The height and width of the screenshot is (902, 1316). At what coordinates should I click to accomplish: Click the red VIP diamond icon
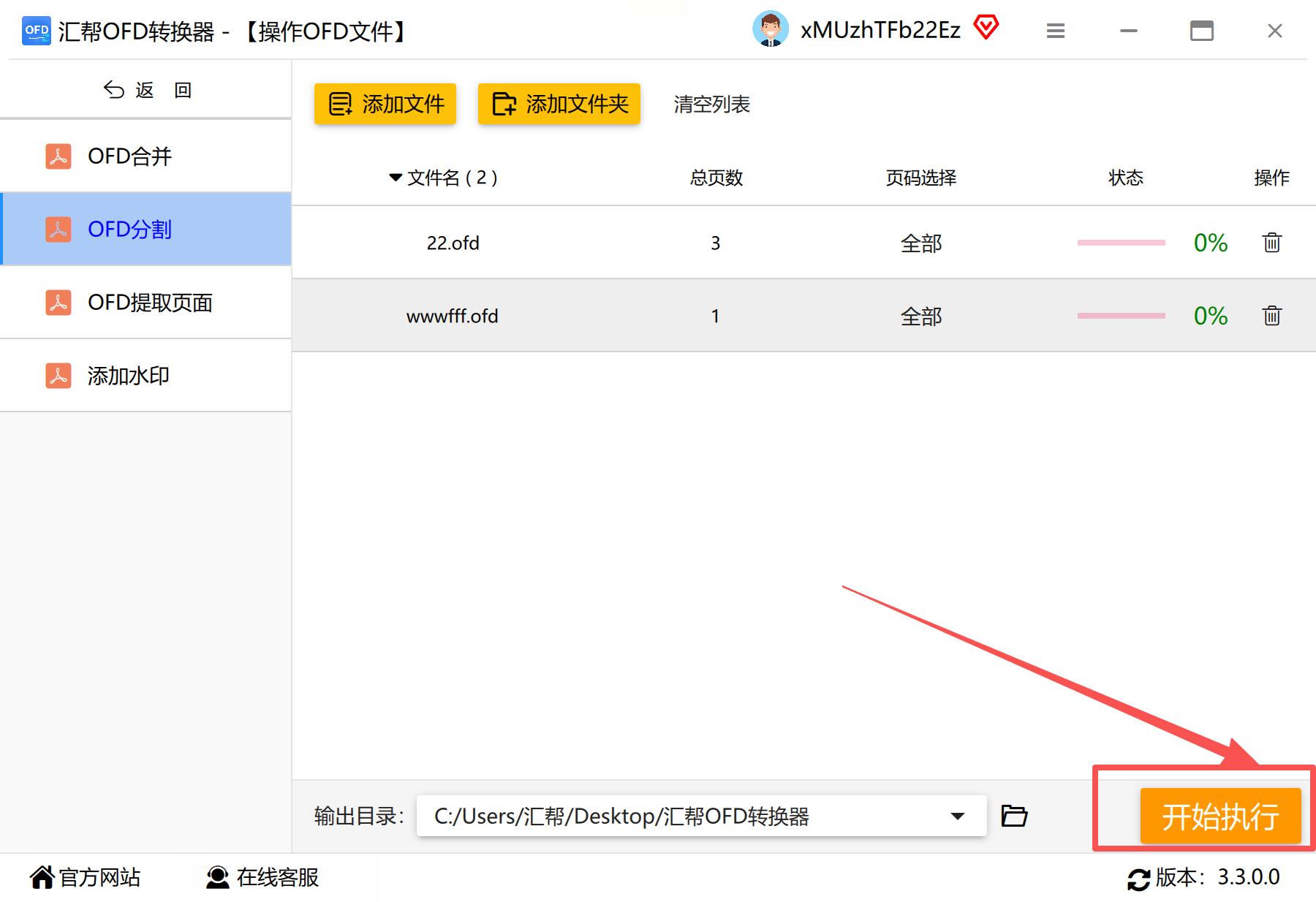[x=986, y=28]
